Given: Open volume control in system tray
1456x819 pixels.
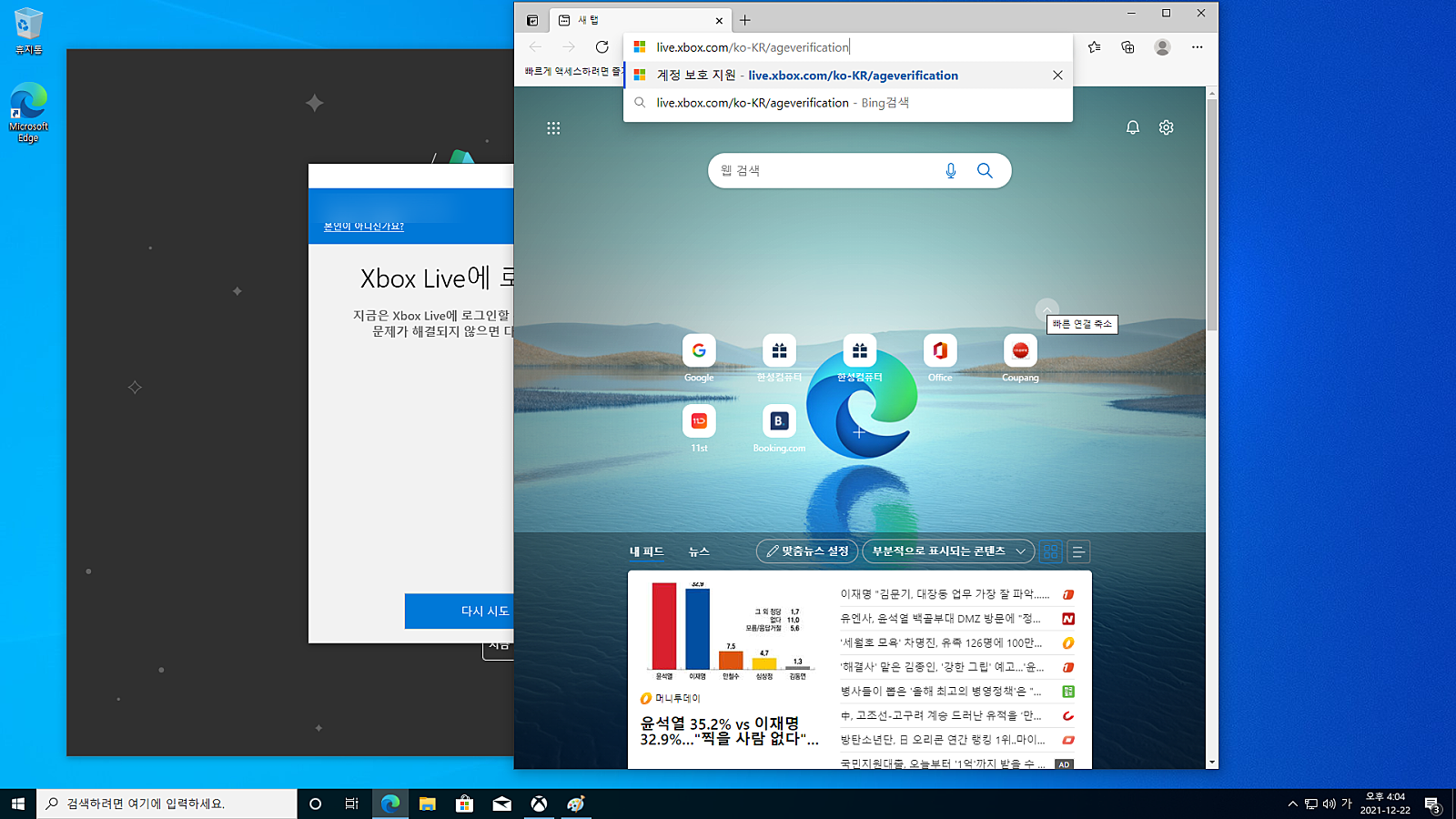Looking at the screenshot, I should 1329,804.
